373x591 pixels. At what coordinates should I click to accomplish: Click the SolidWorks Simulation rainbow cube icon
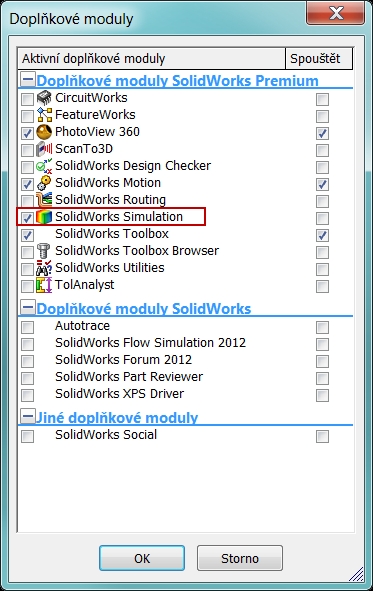[x=44, y=217]
